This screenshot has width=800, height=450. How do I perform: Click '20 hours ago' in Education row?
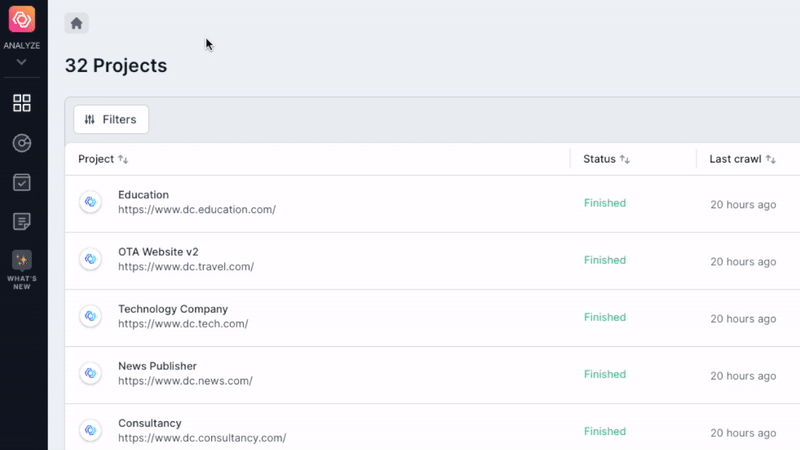743,205
